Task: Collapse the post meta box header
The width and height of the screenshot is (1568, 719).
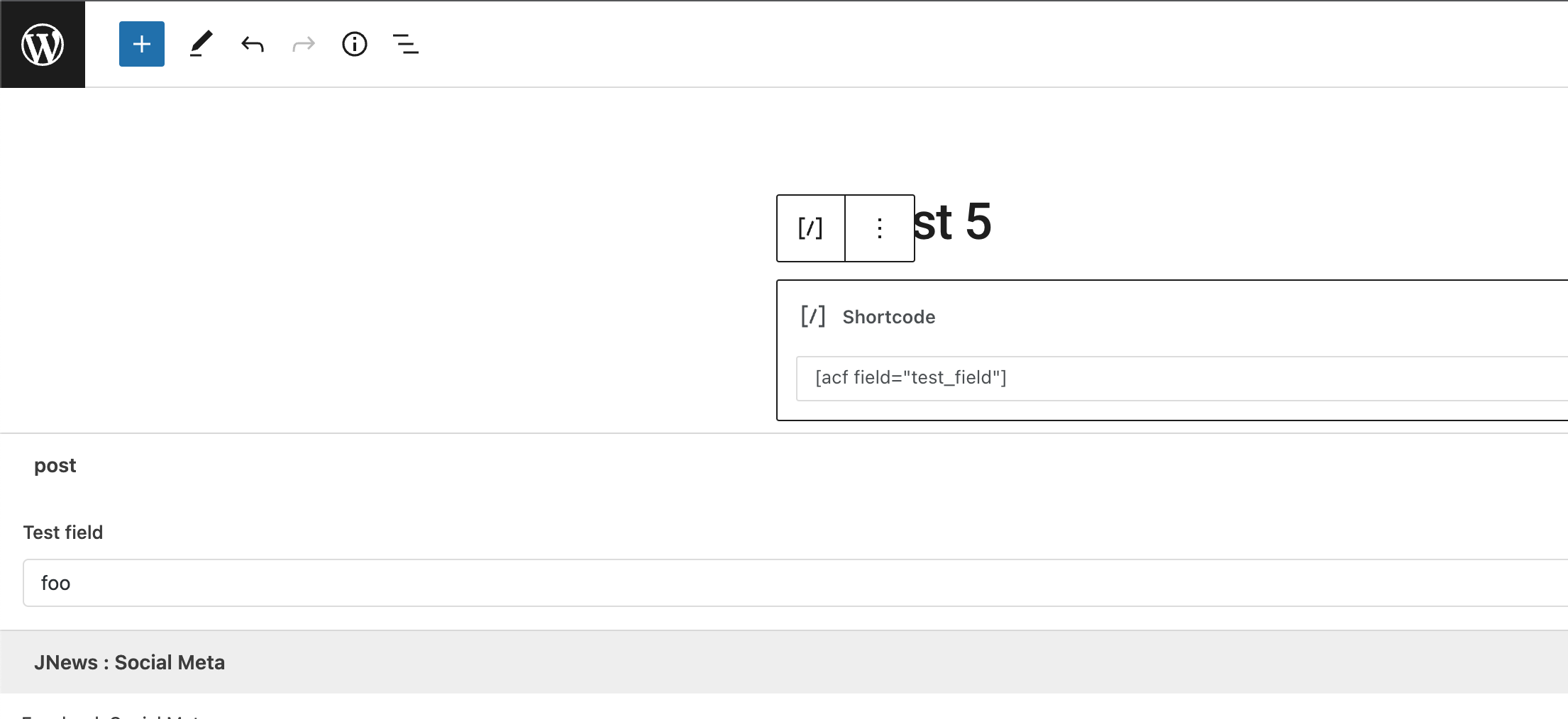Action: pos(784,465)
